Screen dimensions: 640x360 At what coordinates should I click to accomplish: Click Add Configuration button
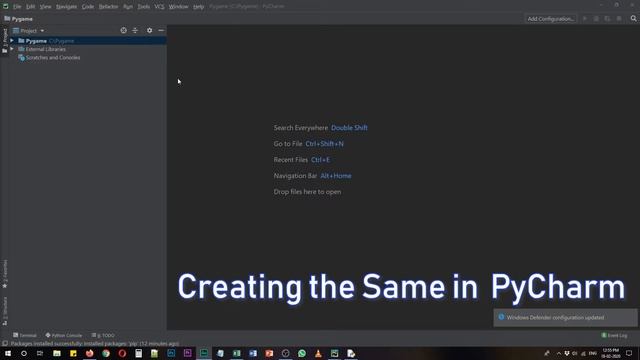tap(551, 19)
